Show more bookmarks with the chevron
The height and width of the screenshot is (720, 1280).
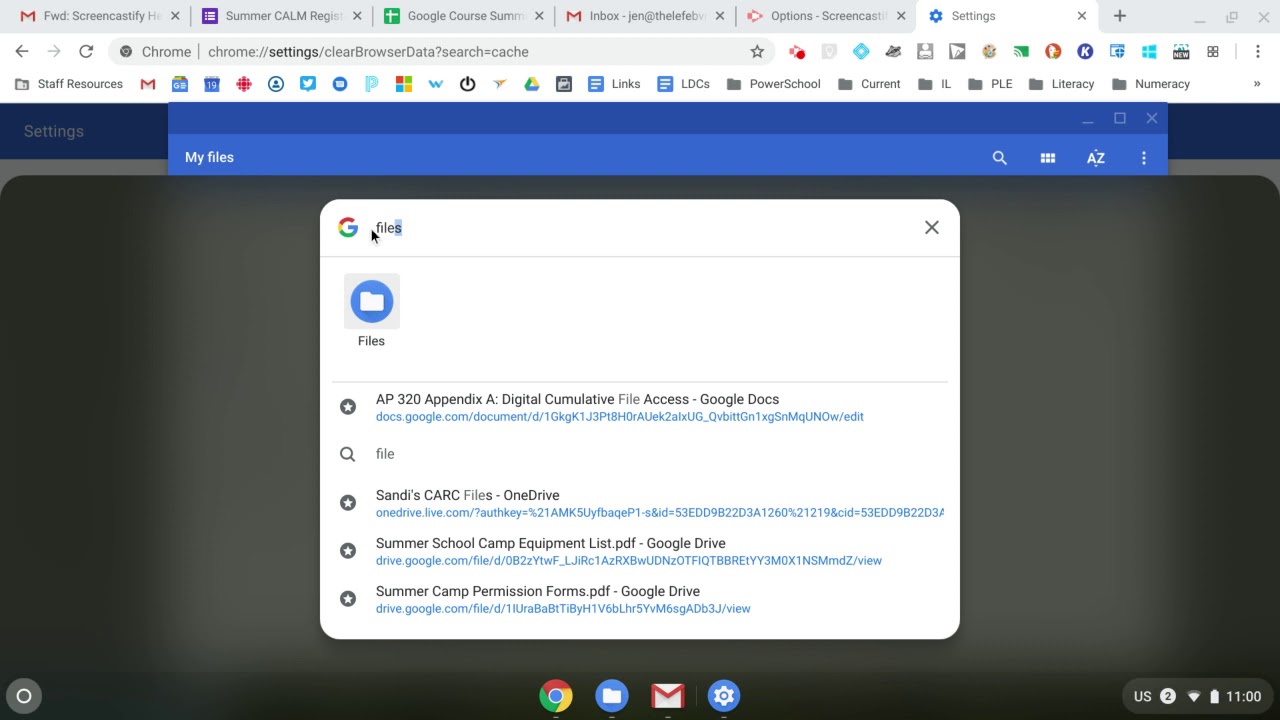click(x=1257, y=84)
